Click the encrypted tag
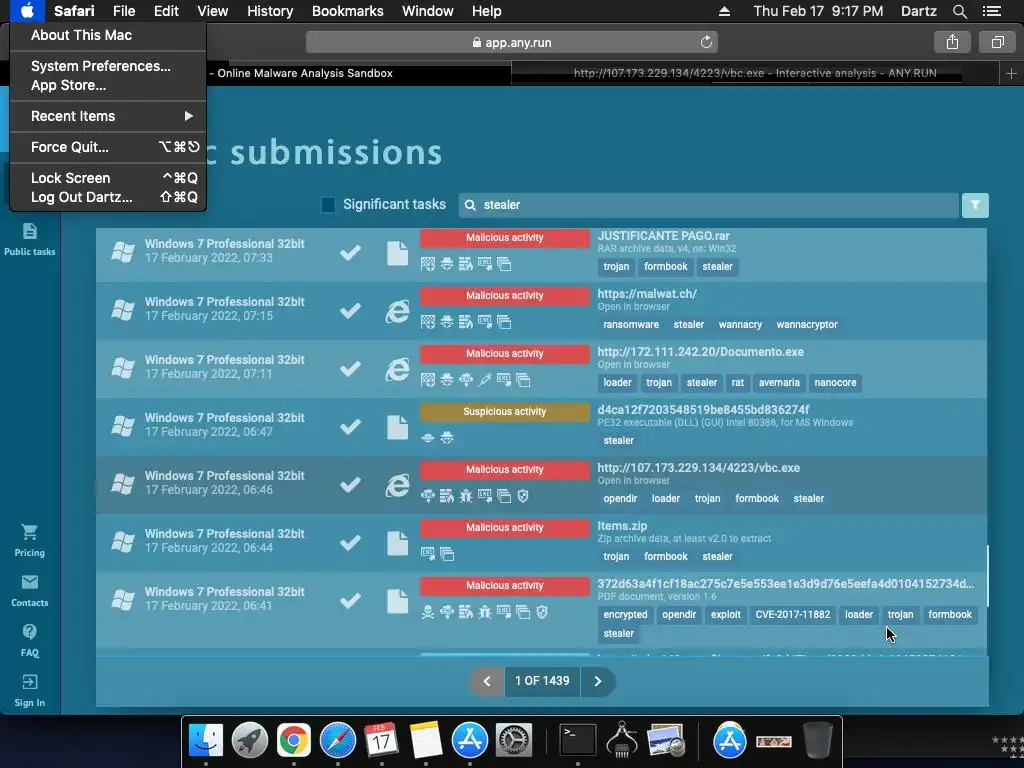 625,615
